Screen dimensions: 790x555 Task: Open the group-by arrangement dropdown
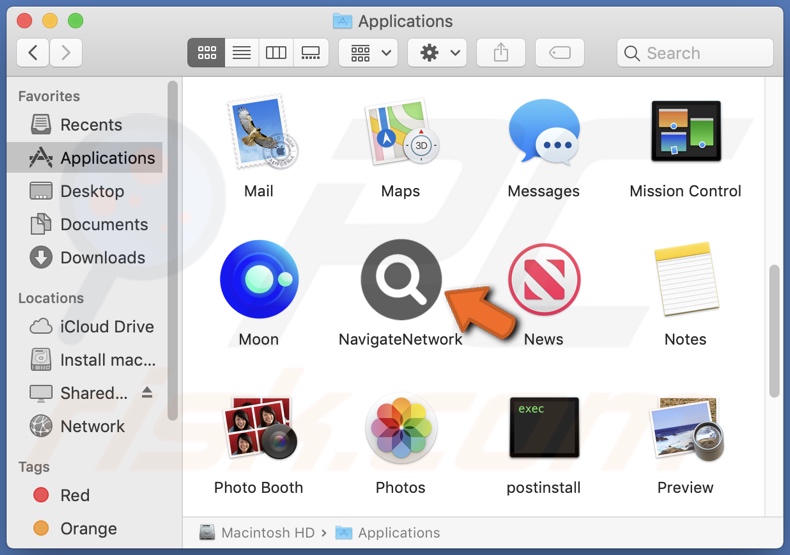368,52
